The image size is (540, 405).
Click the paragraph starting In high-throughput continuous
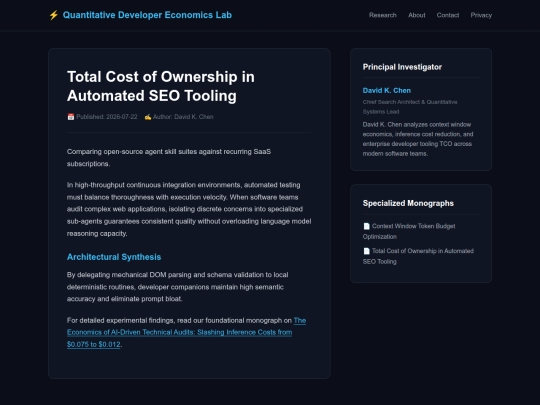(189, 209)
